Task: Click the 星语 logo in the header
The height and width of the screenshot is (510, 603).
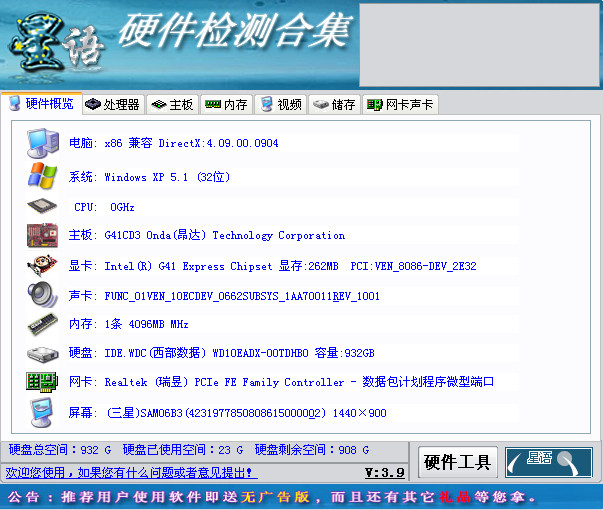Action: 57,43
